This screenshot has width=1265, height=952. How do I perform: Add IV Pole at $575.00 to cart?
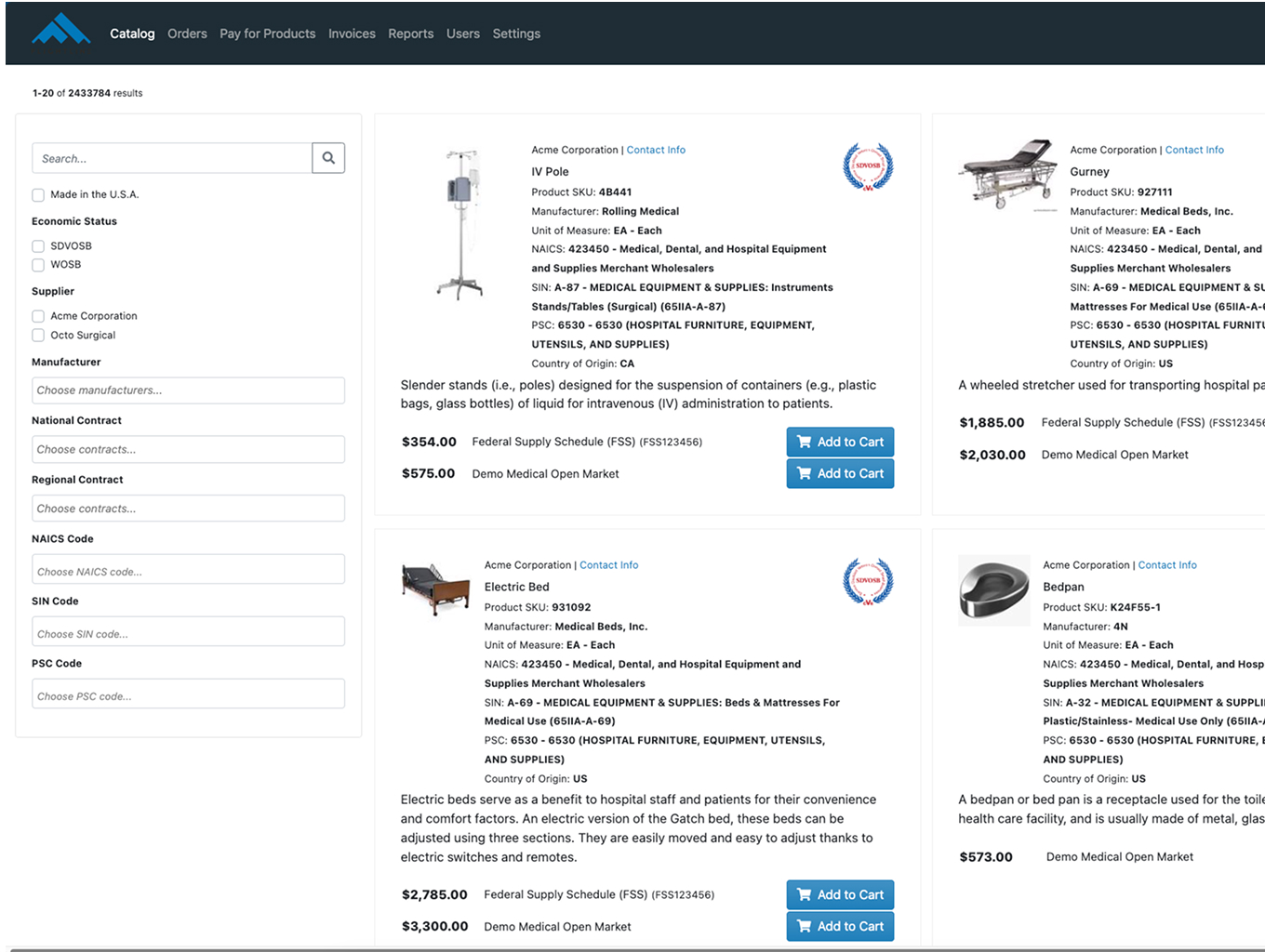point(840,473)
